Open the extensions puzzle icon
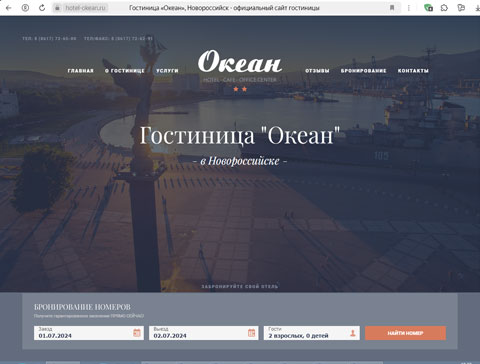Image resolution: width=480 pixels, height=364 pixels. pyautogui.click(x=444, y=8)
